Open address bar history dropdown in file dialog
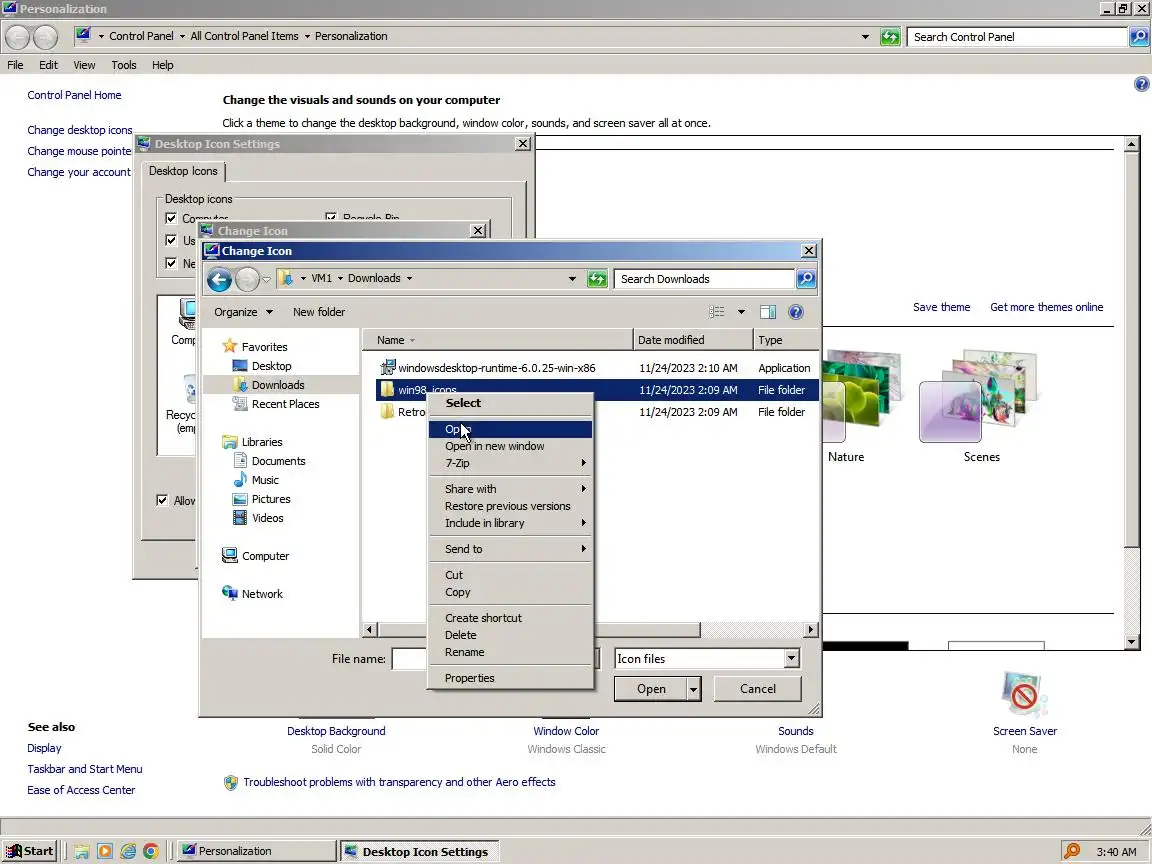Viewport: 1152px width, 864px height. (x=572, y=278)
